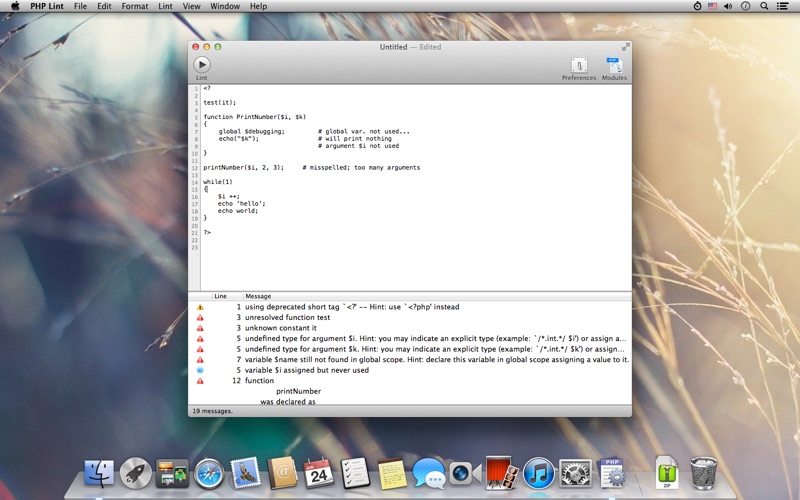The image size is (800, 500).
Task: Click the PHP Lint dock icon
Action: [x=612, y=473]
